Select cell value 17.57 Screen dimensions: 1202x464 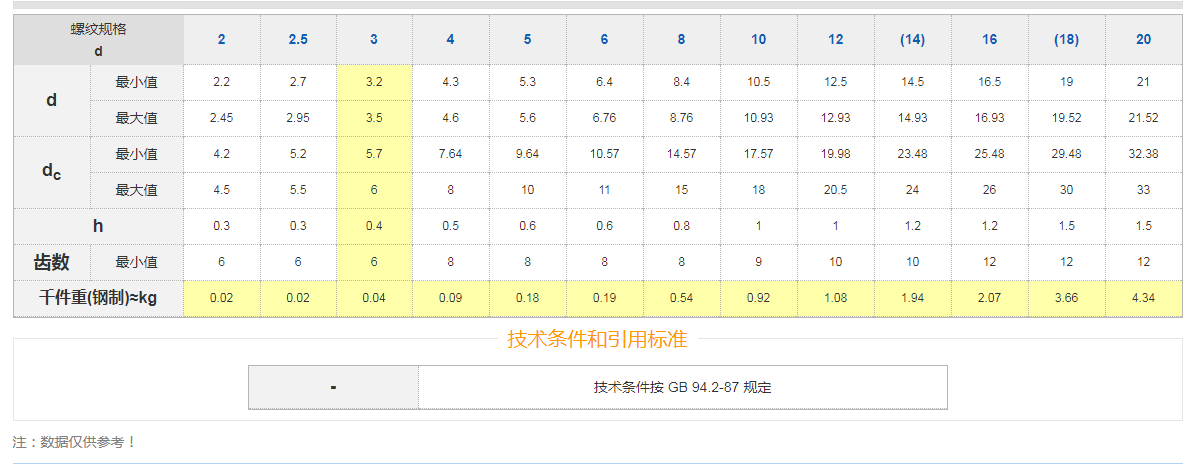click(759, 154)
